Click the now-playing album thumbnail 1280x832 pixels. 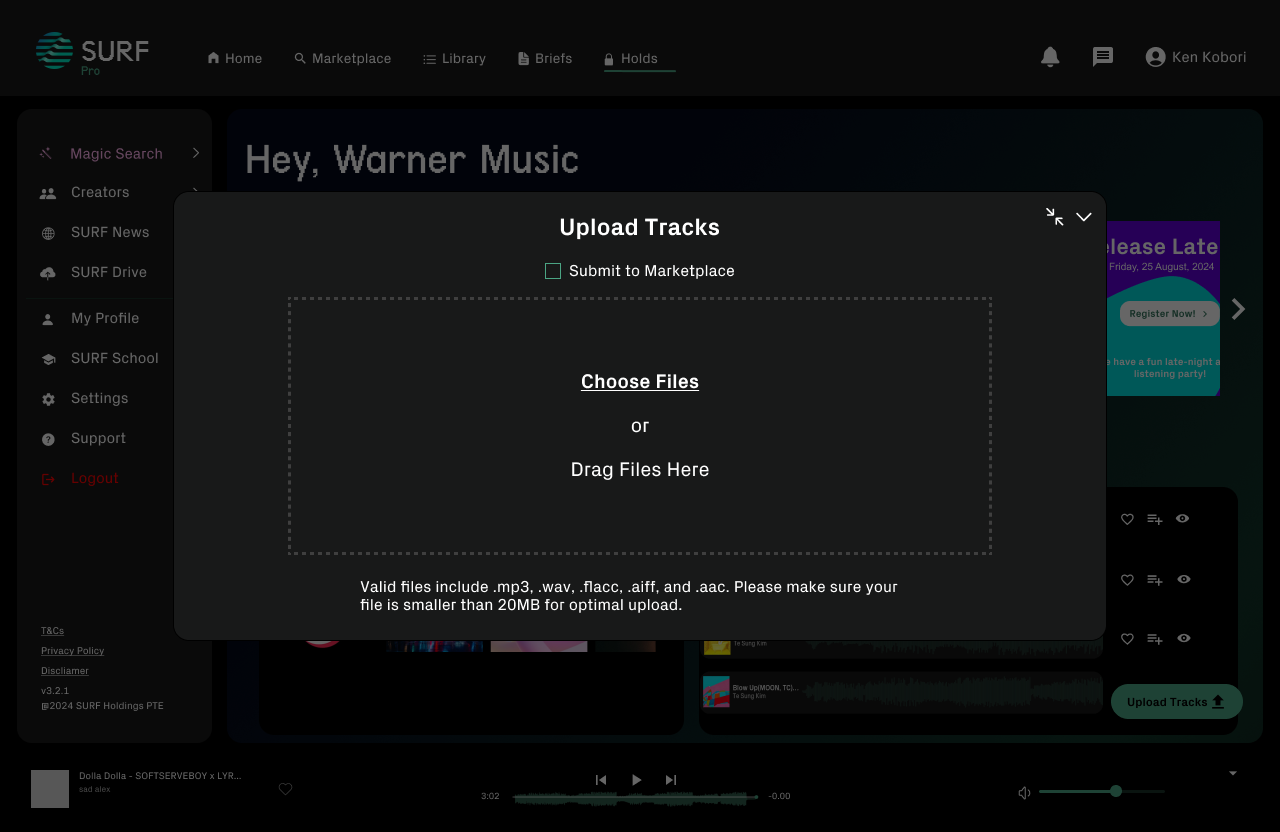coord(50,789)
